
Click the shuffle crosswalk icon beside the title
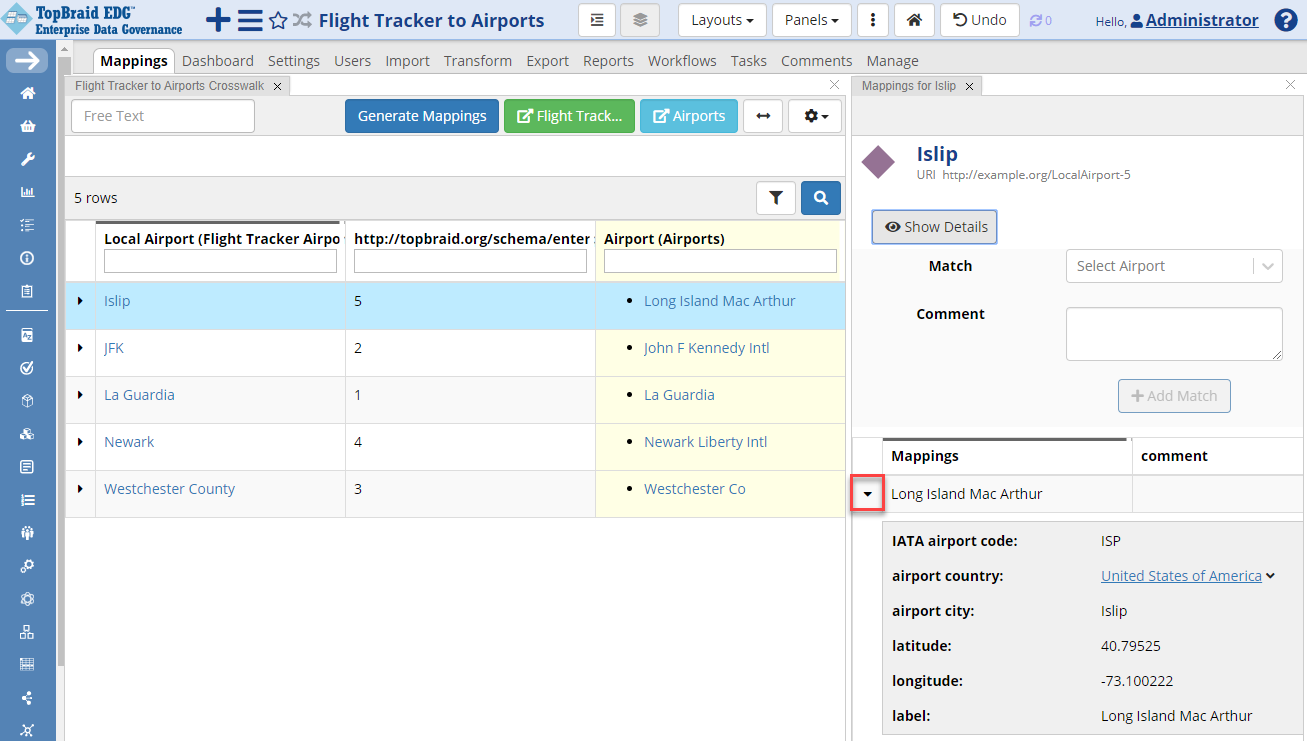coord(303,20)
